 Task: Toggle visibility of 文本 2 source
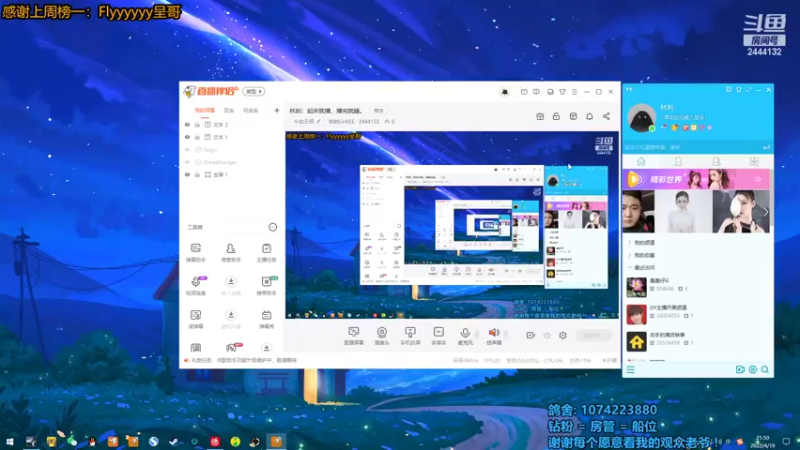pyautogui.click(x=187, y=124)
